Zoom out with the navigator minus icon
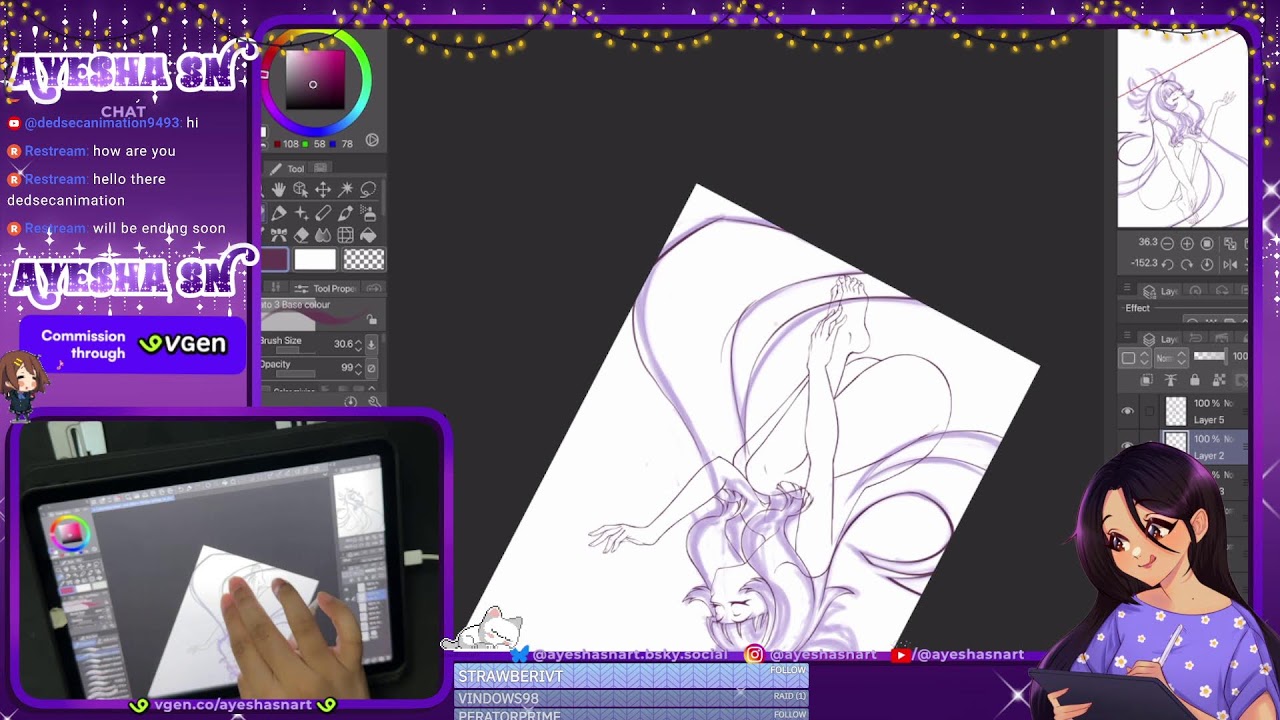This screenshot has height=720, width=1280. (x=1167, y=244)
